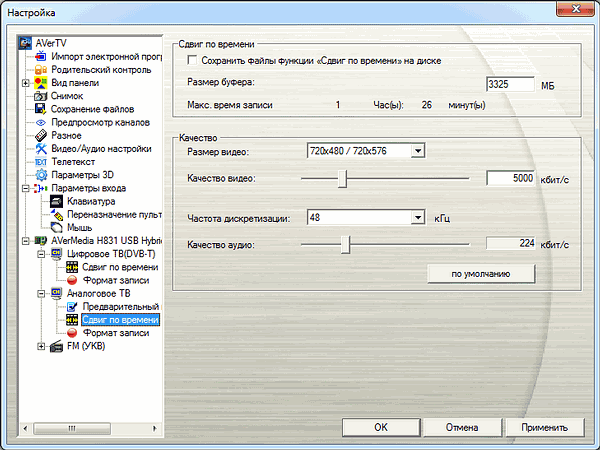Select Клавиатура tree item
600x450 pixels.
(91, 201)
